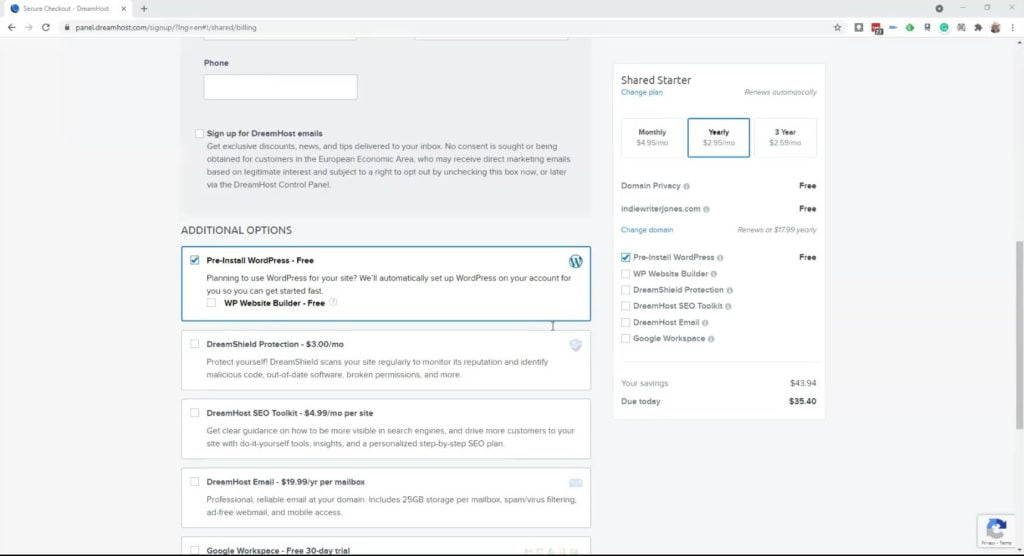Image resolution: width=1024 pixels, height=556 pixels.
Task: Show WP Website Builder help tooltip
Action: click(333, 303)
